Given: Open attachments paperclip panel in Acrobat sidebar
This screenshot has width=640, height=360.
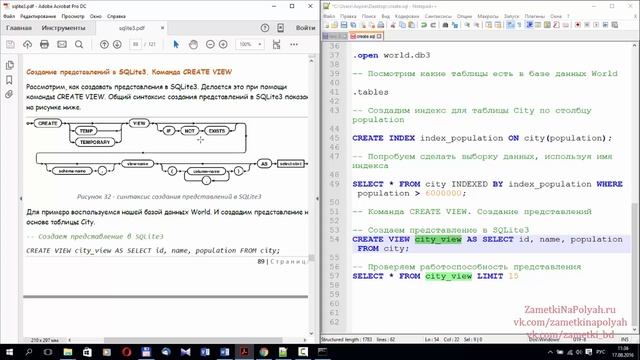Looking at the screenshot, I should click(x=9, y=94).
